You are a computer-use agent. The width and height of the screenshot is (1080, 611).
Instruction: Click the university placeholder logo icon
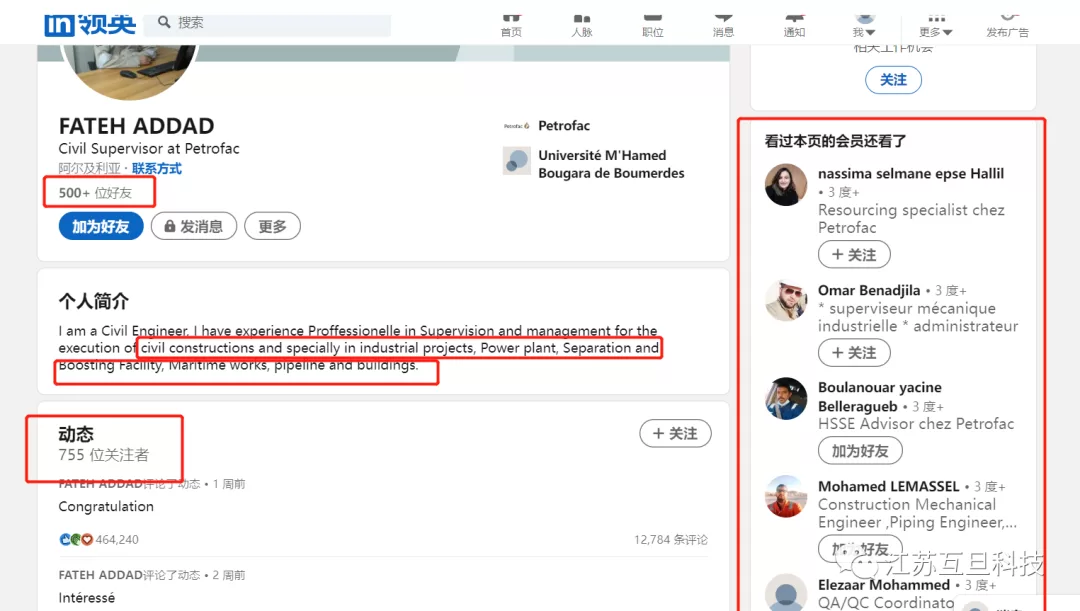(x=517, y=161)
